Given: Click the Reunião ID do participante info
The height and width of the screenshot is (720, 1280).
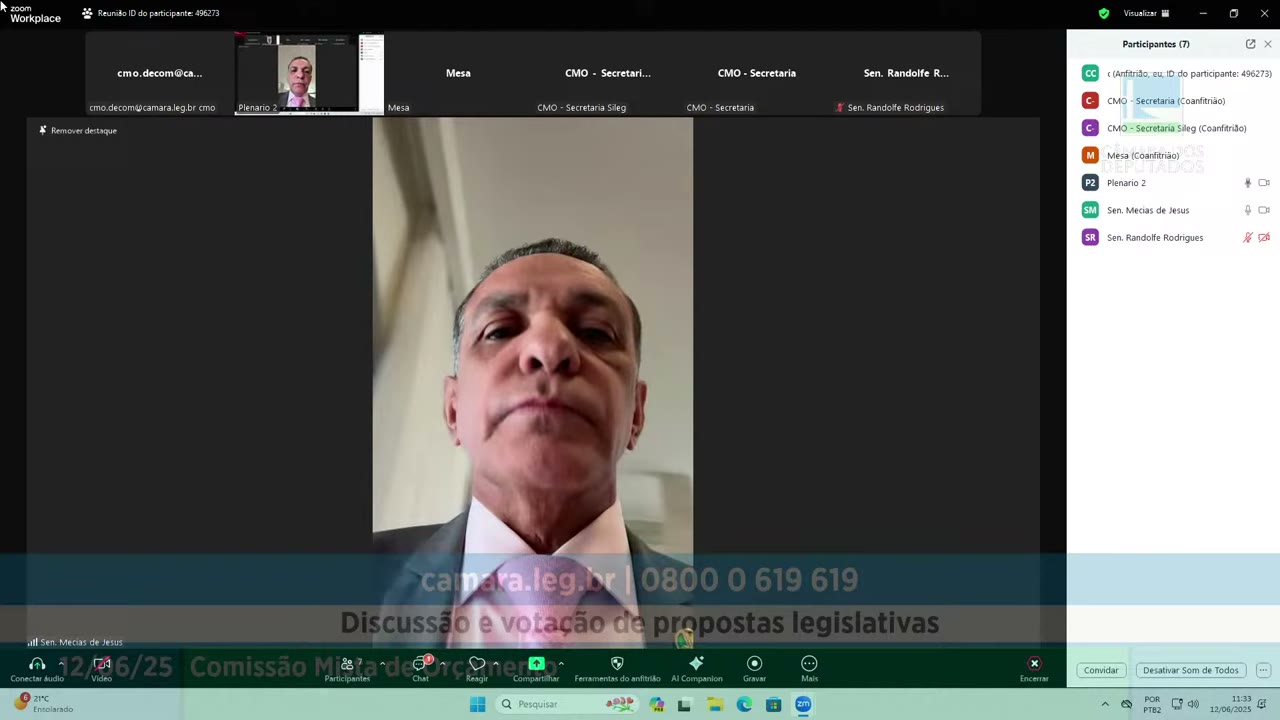Looking at the screenshot, I should click(x=151, y=13).
